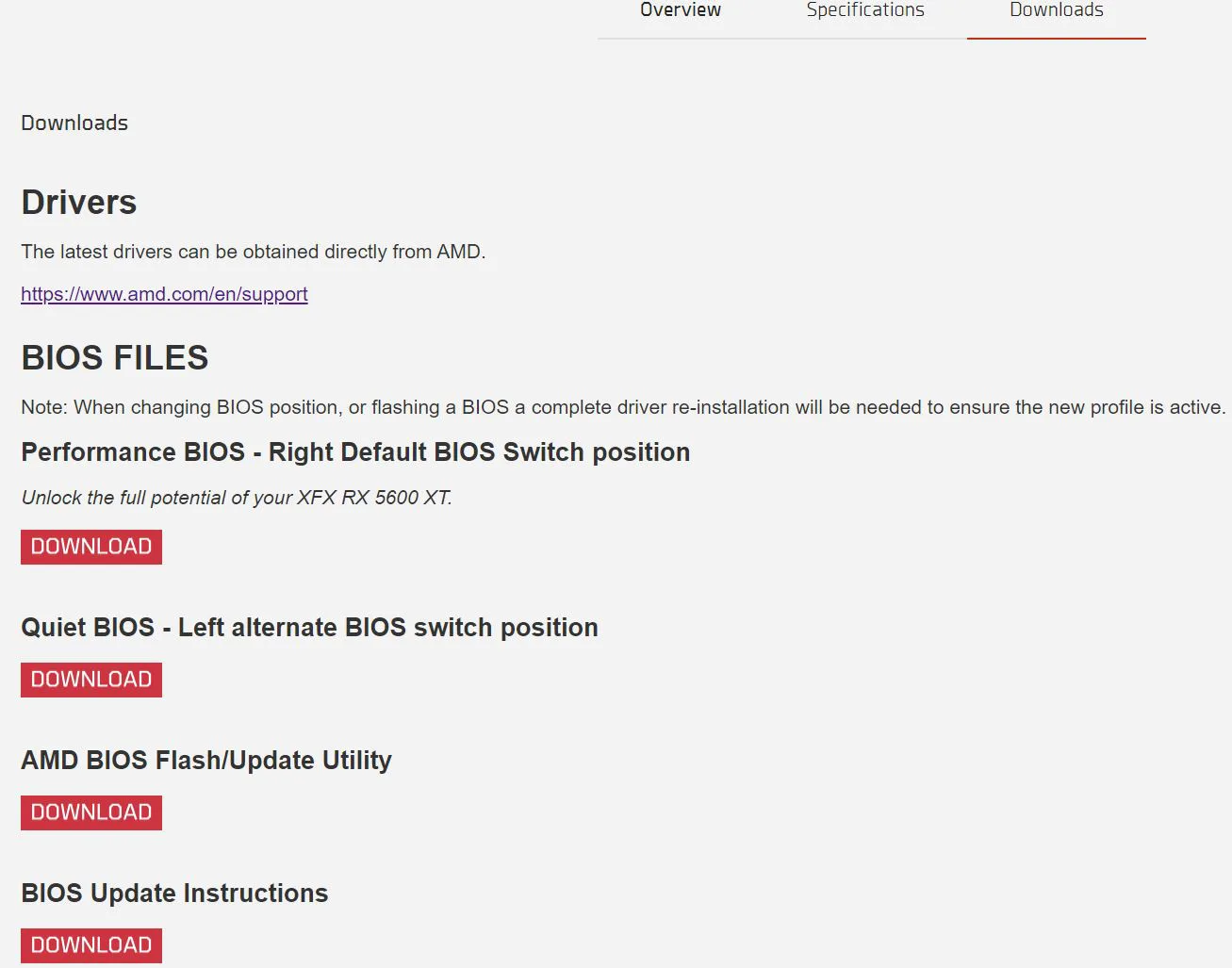Download the Performance BIOS file

pyautogui.click(x=91, y=547)
